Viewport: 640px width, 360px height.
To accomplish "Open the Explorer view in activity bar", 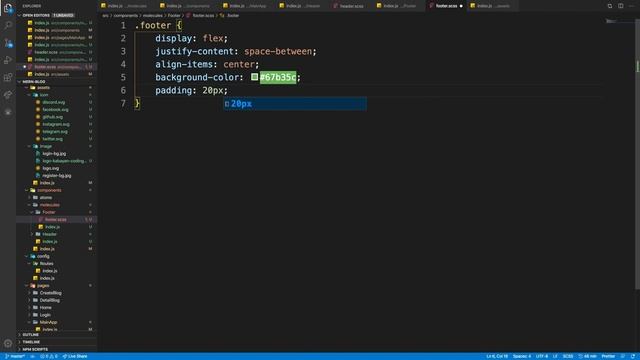I will 8,8.
